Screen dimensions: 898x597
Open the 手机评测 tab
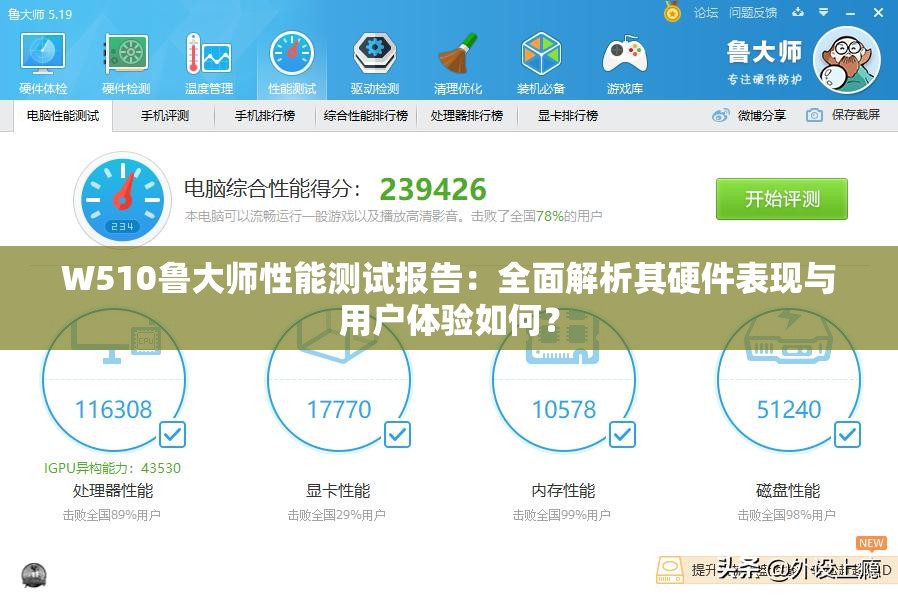pyautogui.click(x=165, y=115)
